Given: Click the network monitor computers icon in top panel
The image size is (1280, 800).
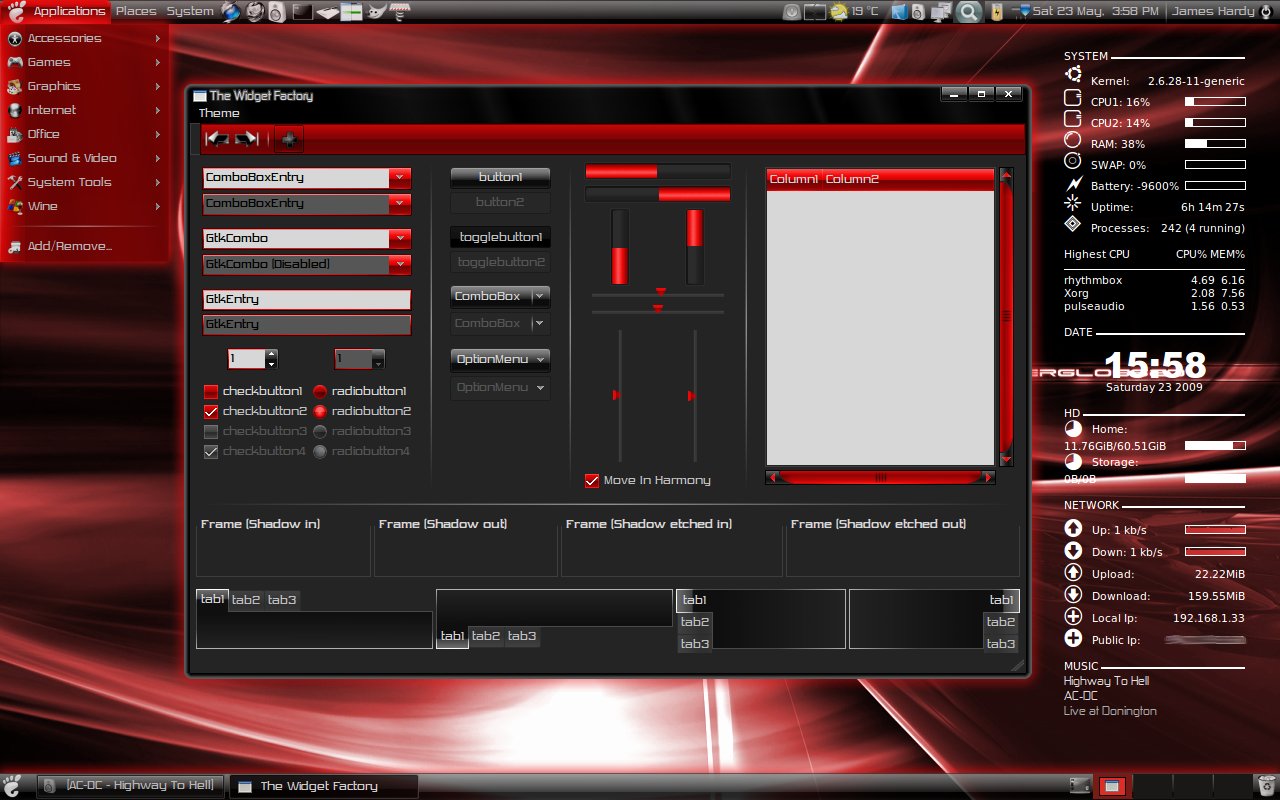Looking at the screenshot, I should (940, 11).
